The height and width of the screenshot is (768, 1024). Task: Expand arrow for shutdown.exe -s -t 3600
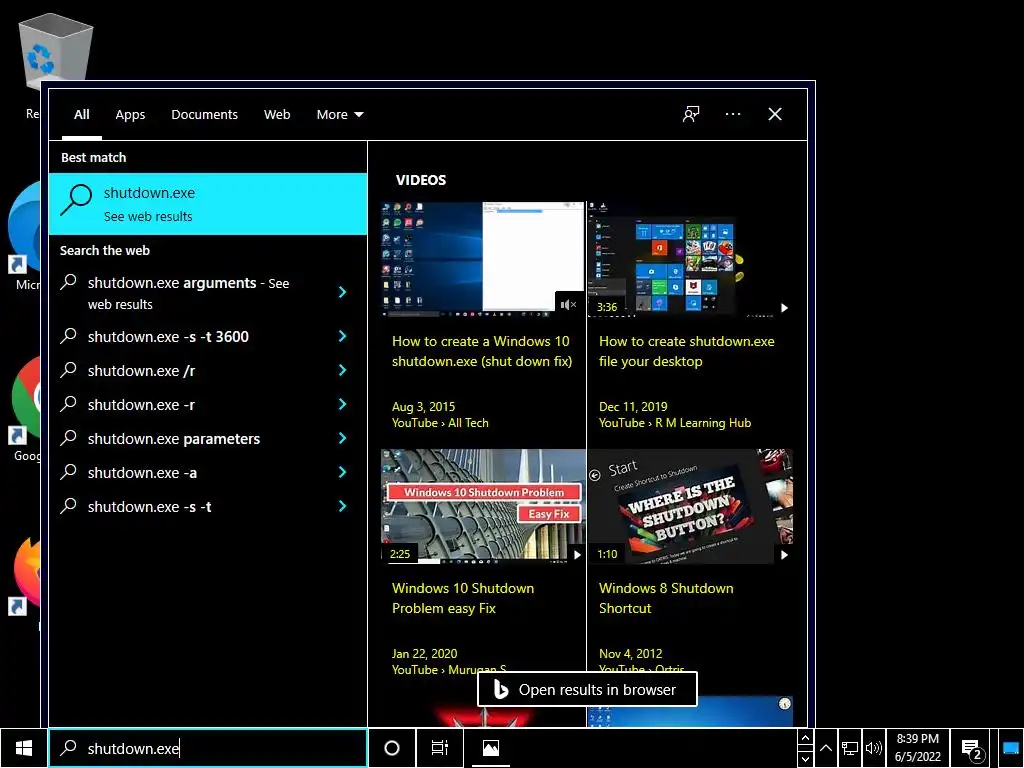[342, 336]
